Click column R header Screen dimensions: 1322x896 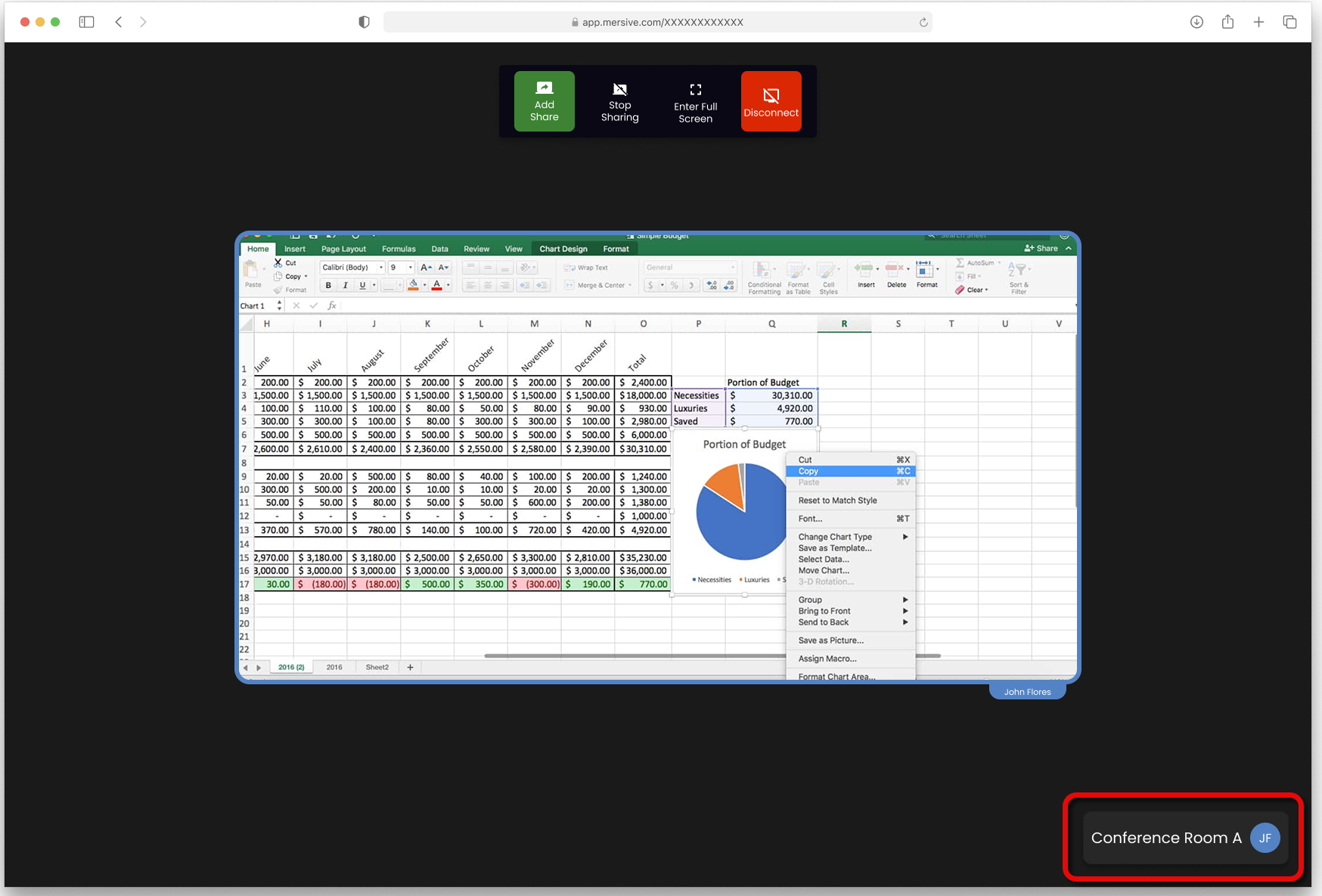[x=844, y=324]
